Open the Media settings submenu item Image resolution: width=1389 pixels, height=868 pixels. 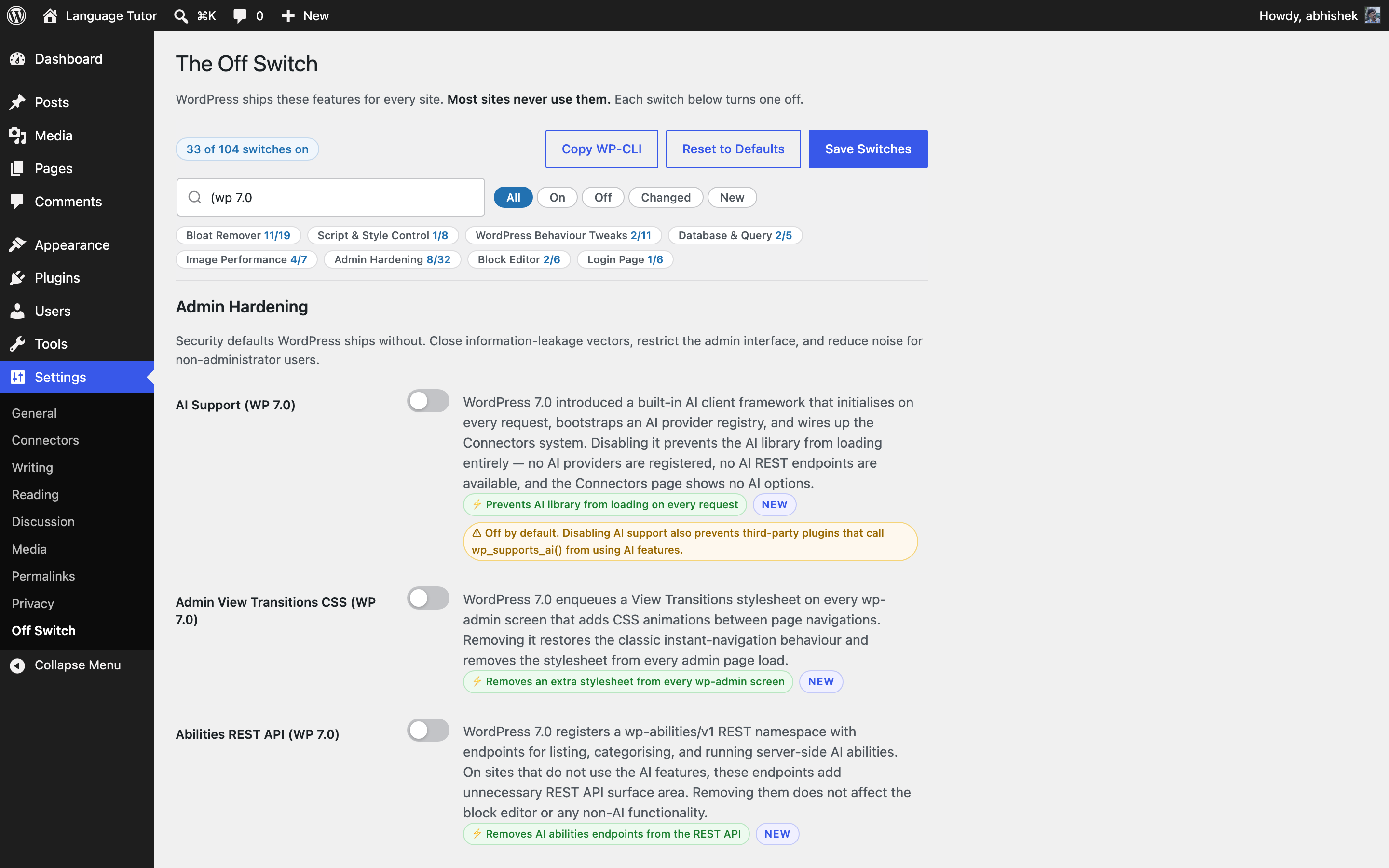(x=29, y=549)
